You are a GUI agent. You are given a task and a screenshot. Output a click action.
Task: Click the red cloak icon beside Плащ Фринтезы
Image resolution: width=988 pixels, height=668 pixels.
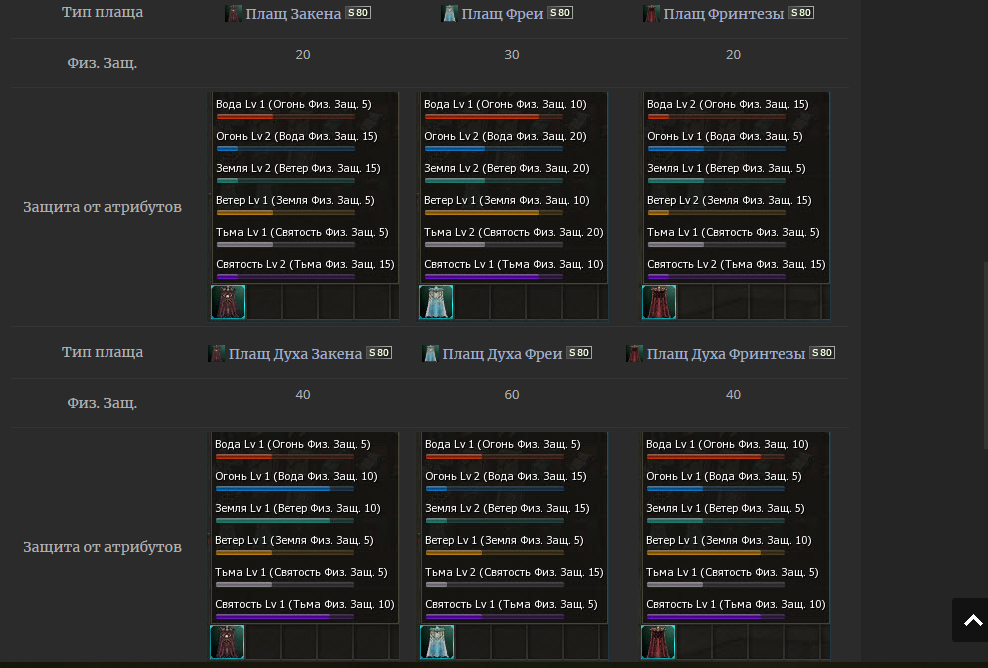click(651, 14)
